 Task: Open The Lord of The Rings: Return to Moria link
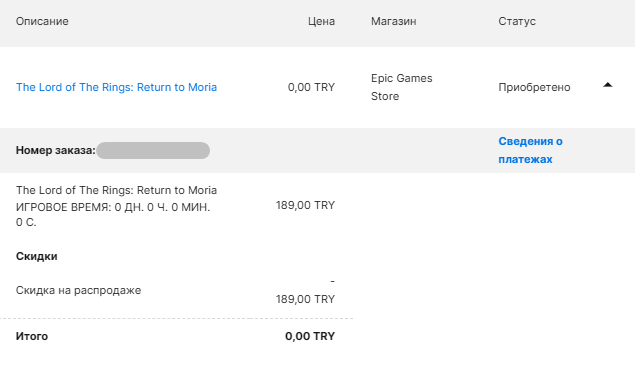pos(116,87)
